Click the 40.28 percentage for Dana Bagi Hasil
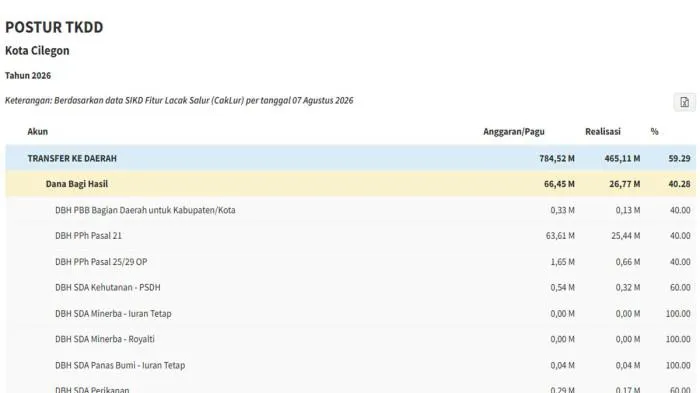The width and height of the screenshot is (700, 393). 679,184
